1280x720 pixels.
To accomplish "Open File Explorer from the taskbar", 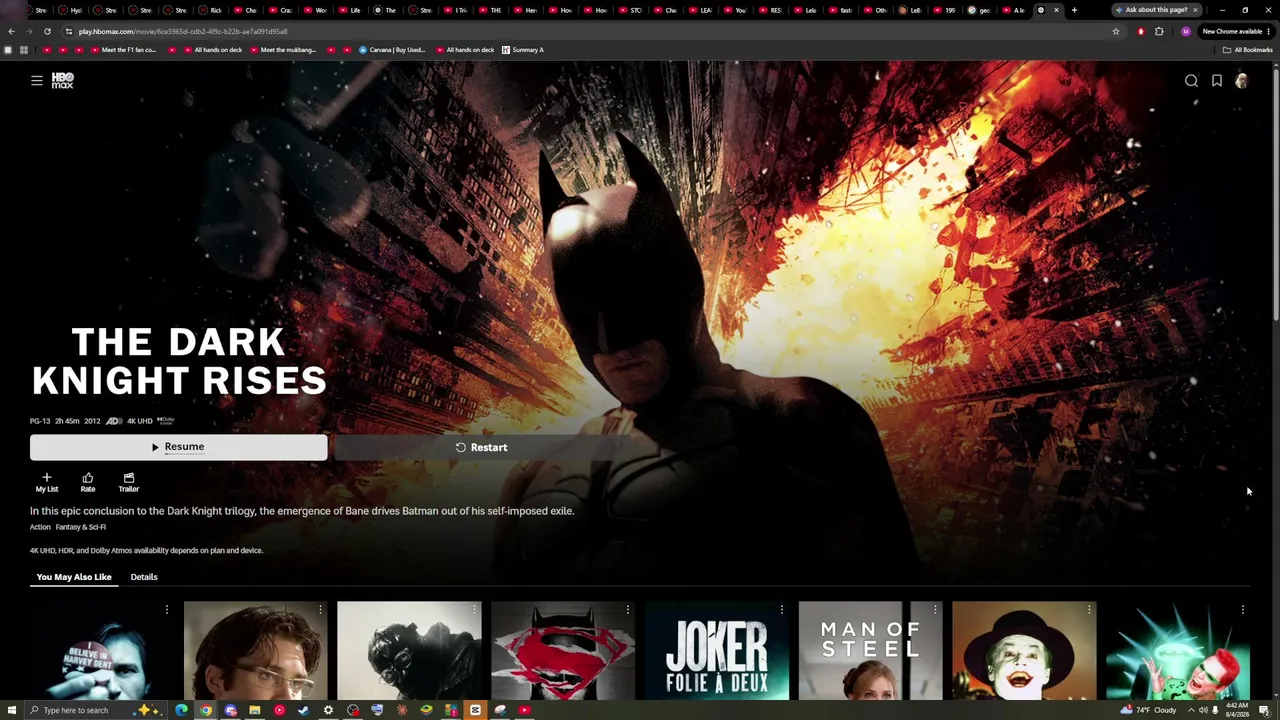I will tap(255, 710).
